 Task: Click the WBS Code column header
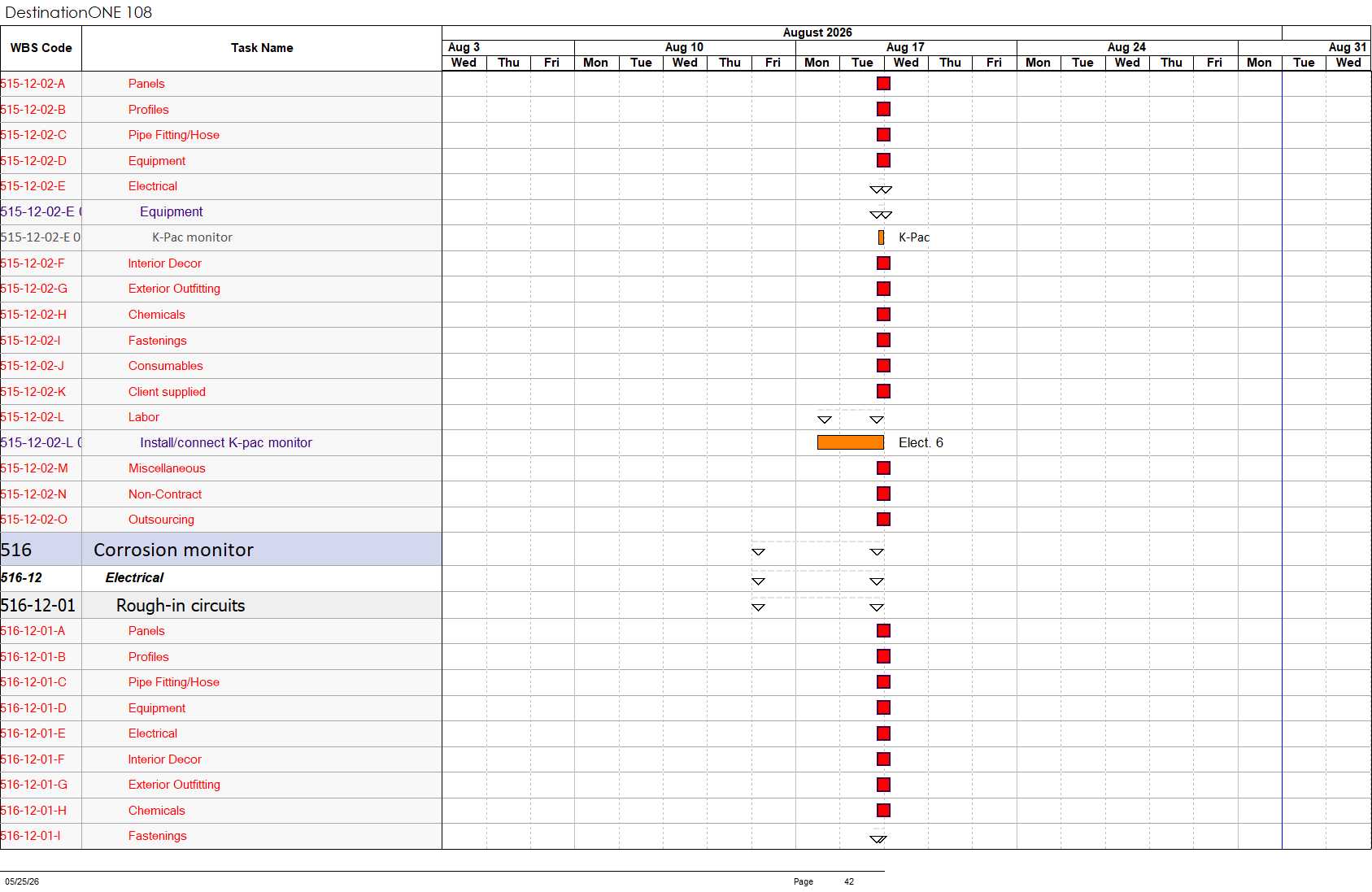[x=41, y=48]
